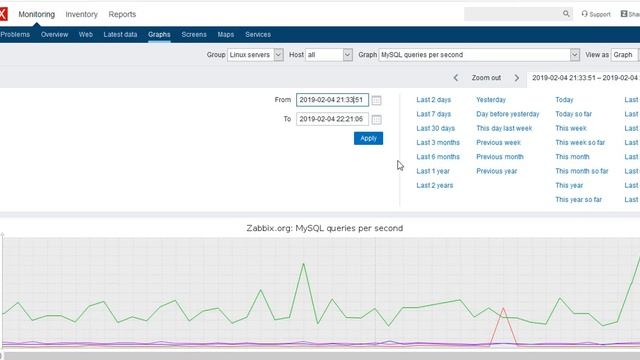The height and width of the screenshot is (360, 640).
Task: Select Last 7 days range
Action: coord(433,114)
